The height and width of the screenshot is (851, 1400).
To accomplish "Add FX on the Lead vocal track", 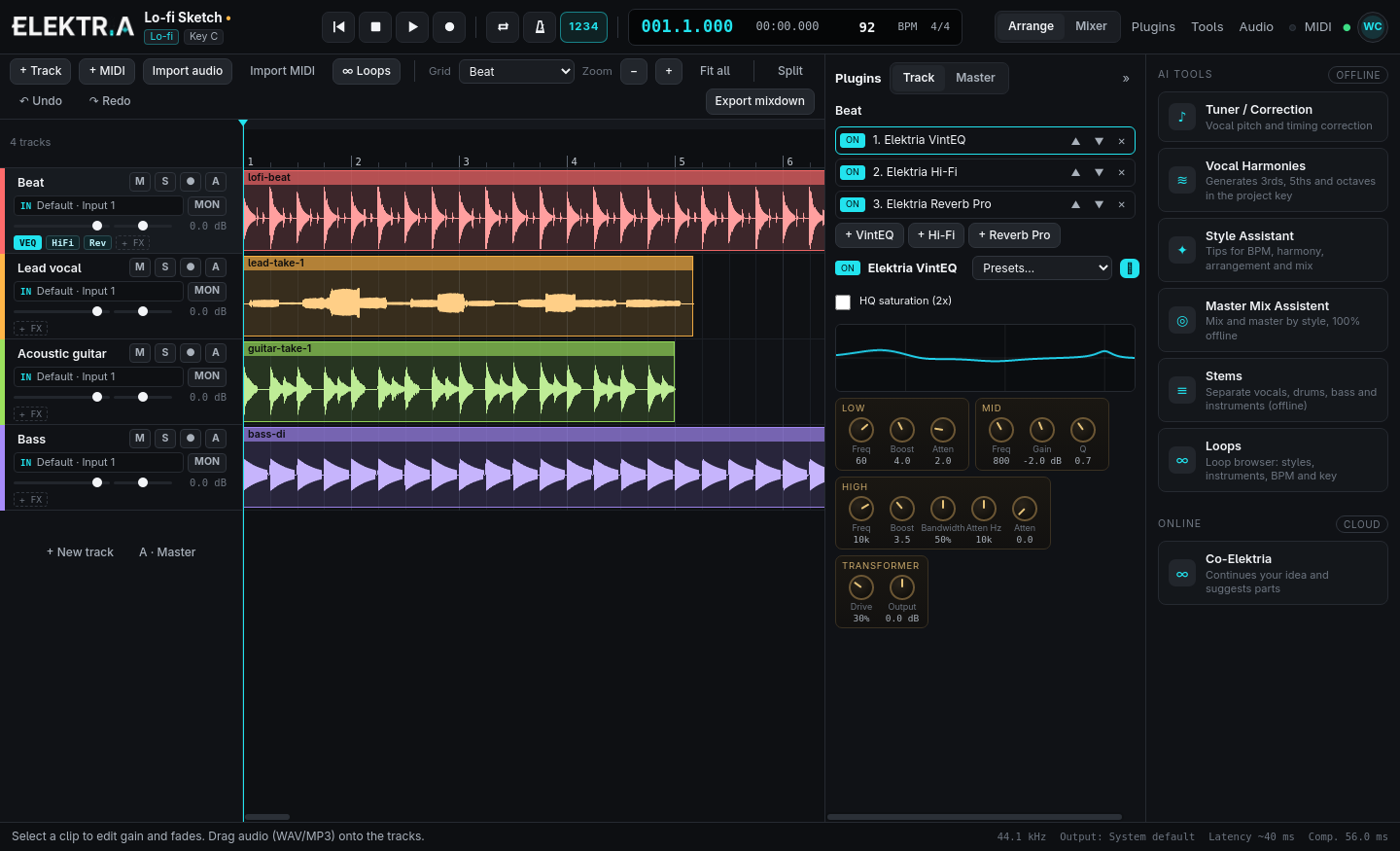I will click(30, 329).
